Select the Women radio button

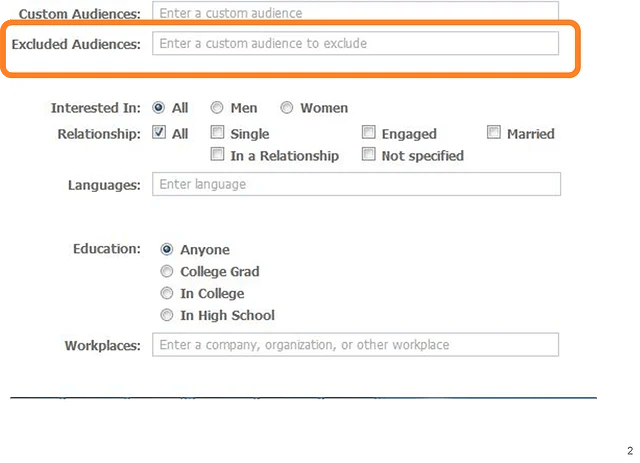[287, 108]
